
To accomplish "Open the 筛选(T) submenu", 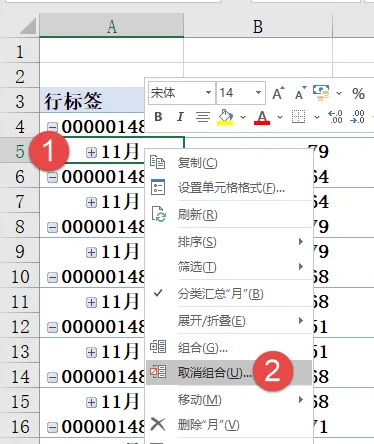I will [x=229, y=267].
